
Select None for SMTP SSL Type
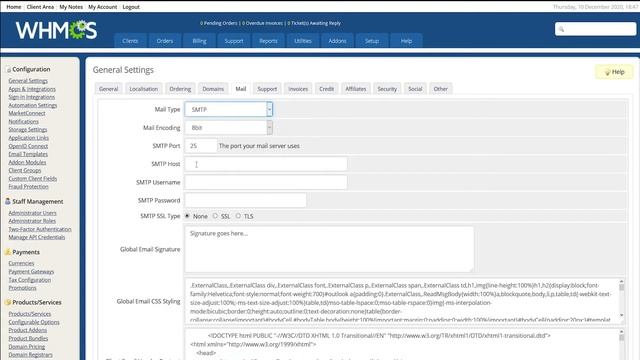pos(187,216)
